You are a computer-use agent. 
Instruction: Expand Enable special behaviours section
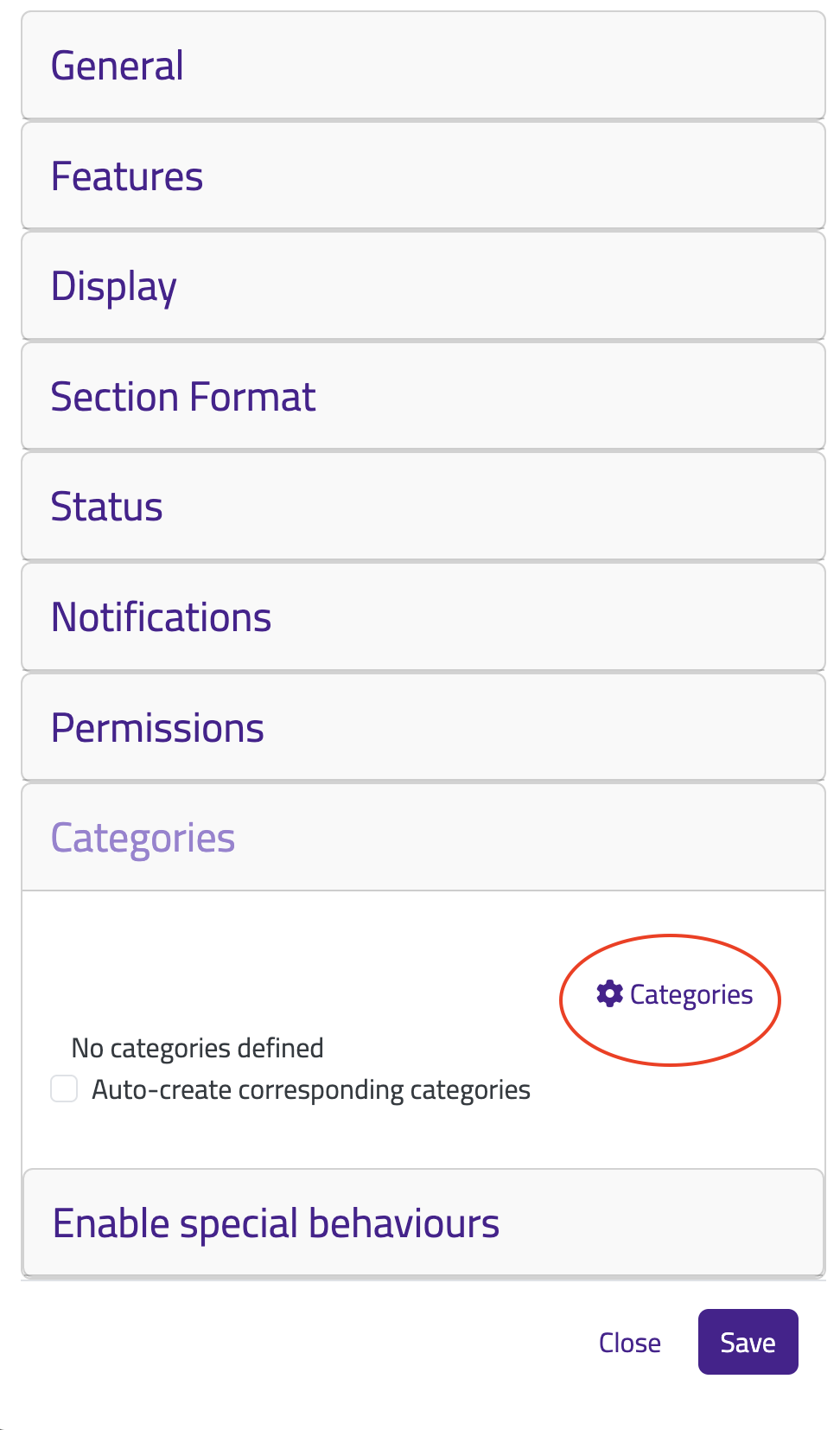423,1223
